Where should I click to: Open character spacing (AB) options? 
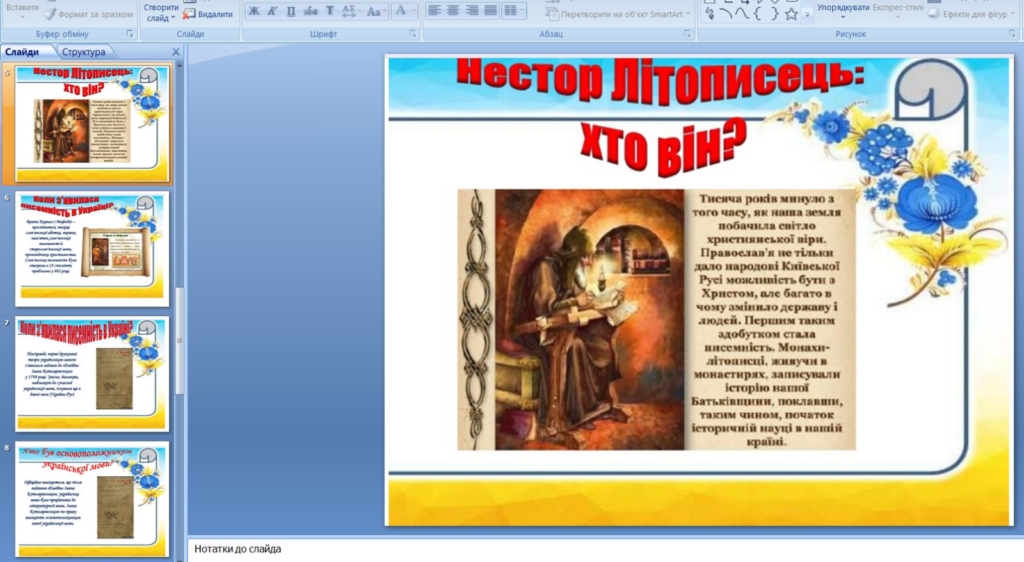pos(349,12)
